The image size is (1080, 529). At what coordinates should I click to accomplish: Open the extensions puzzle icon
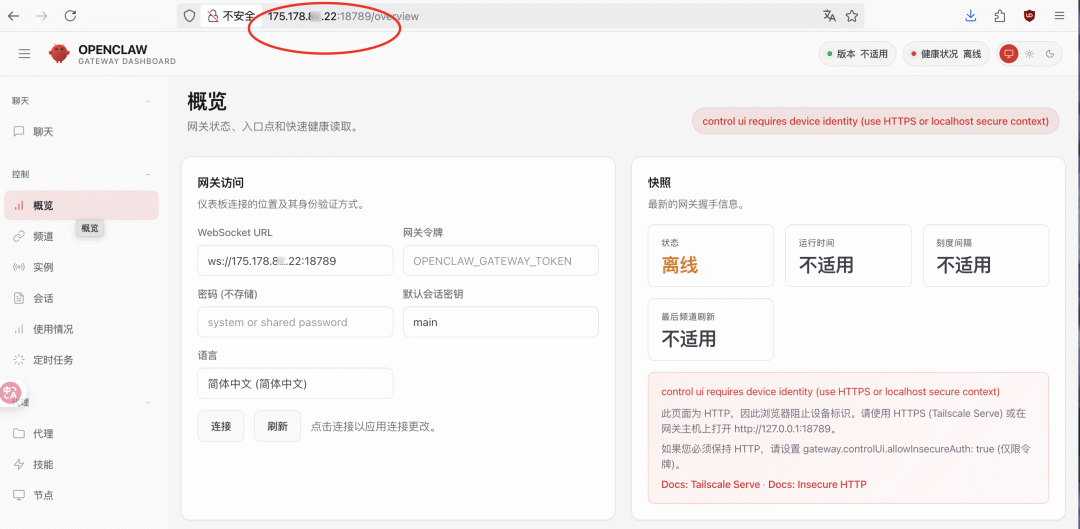(1000, 16)
